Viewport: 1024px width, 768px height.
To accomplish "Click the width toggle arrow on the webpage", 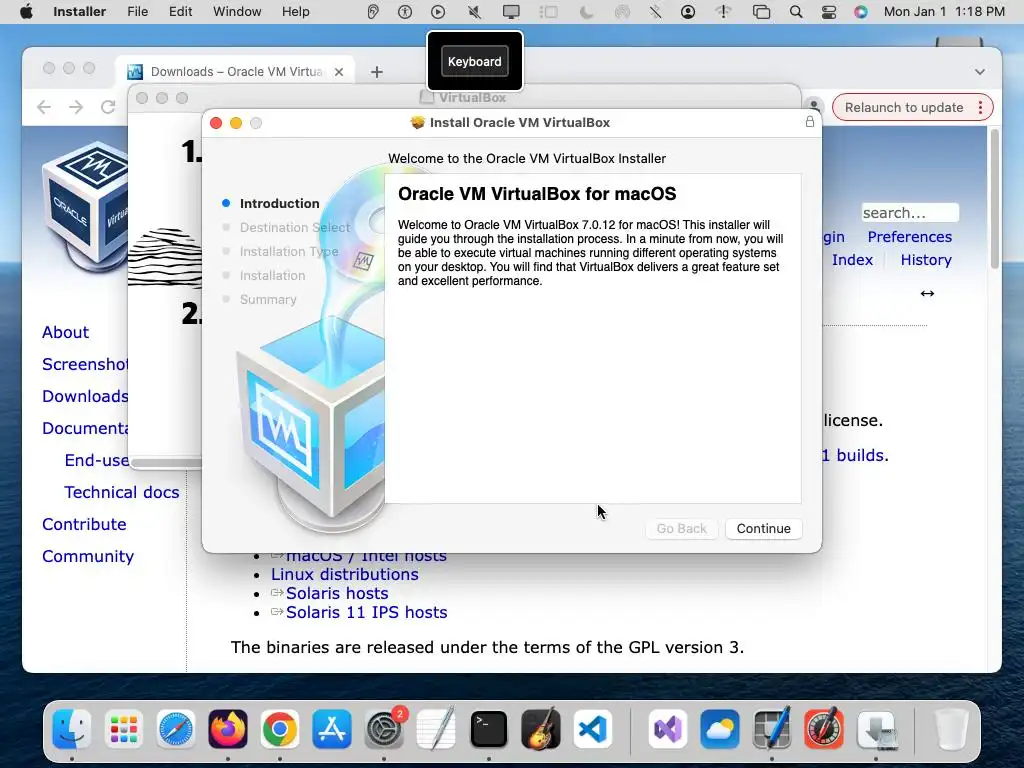I will point(927,293).
